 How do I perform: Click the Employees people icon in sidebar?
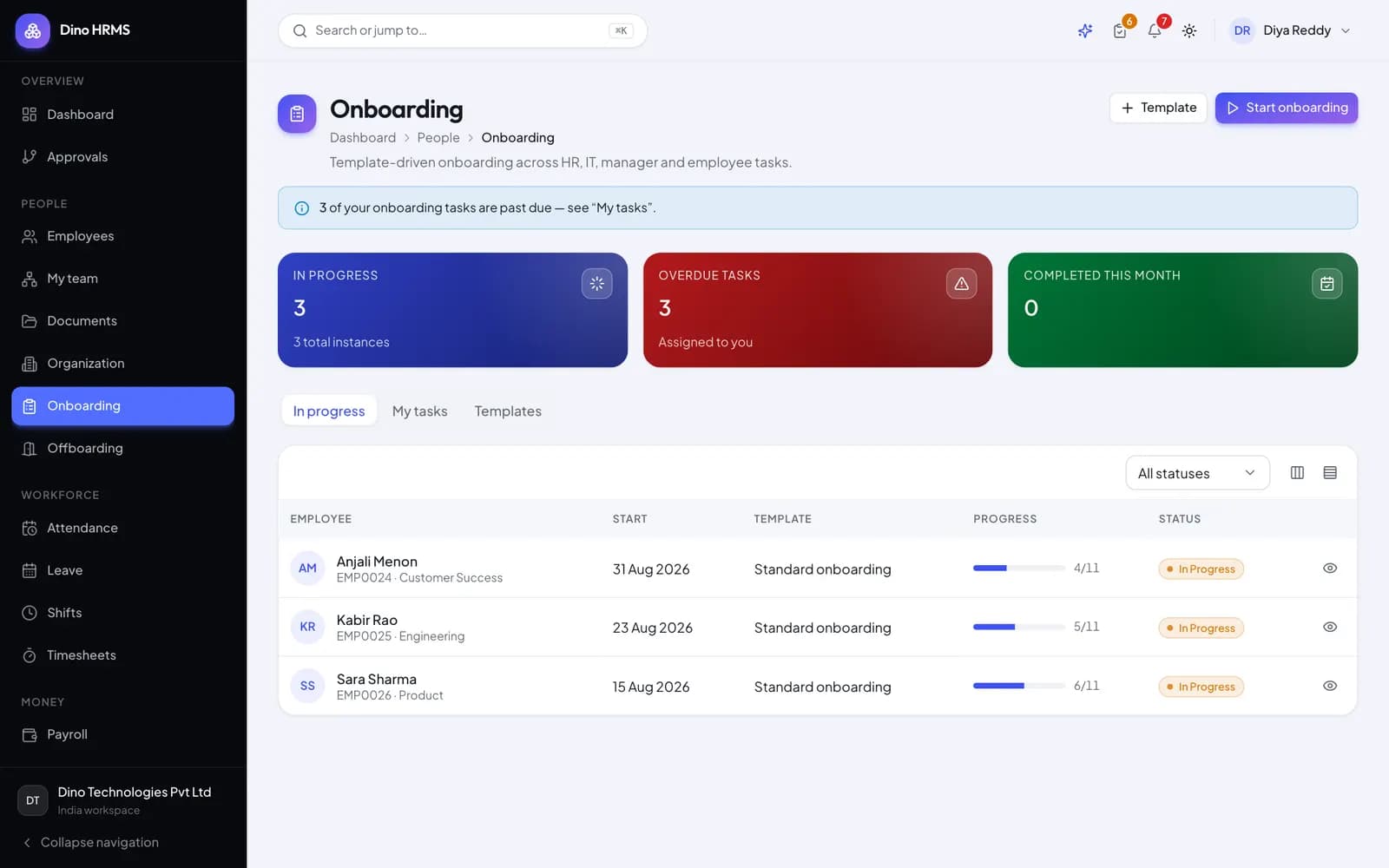point(30,236)
